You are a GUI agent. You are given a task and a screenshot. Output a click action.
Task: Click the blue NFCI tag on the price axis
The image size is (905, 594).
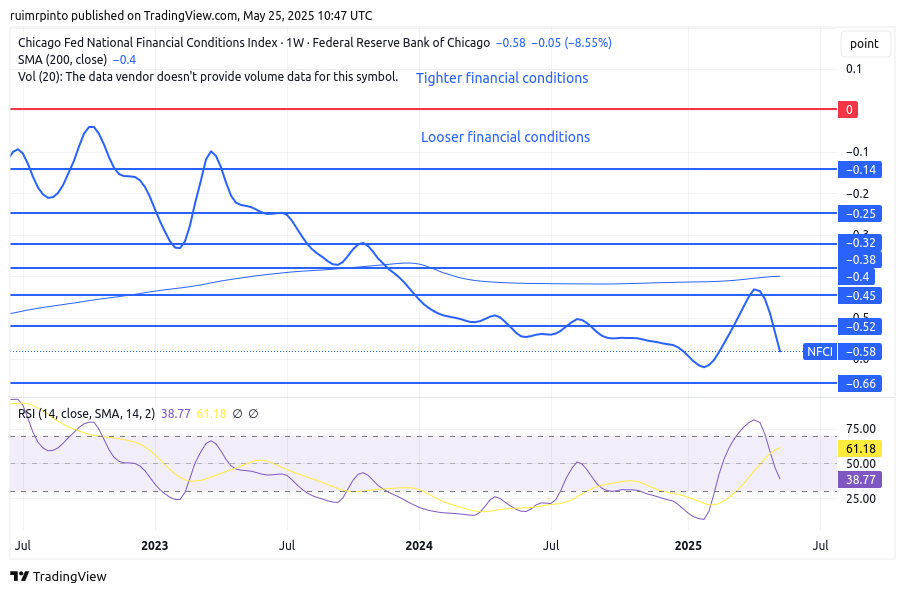[x=819, y=351]
